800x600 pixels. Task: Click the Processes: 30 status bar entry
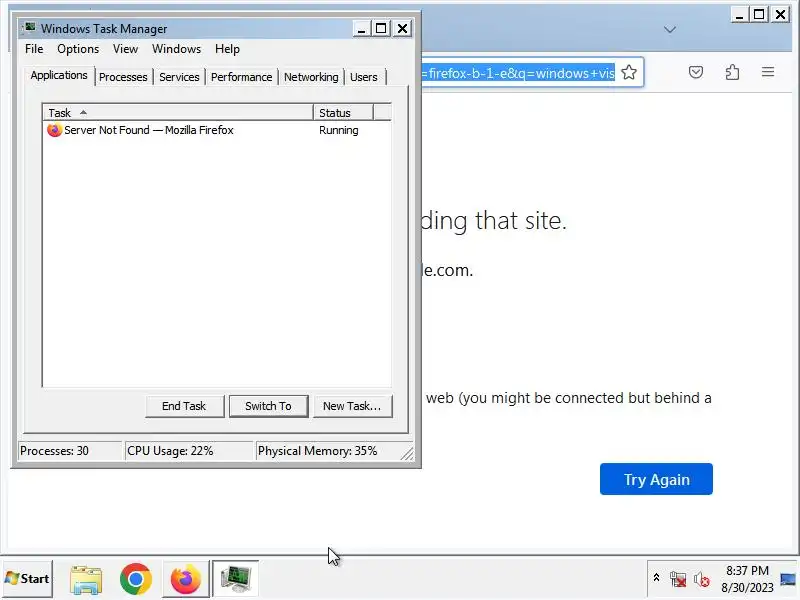click(70, 451)
